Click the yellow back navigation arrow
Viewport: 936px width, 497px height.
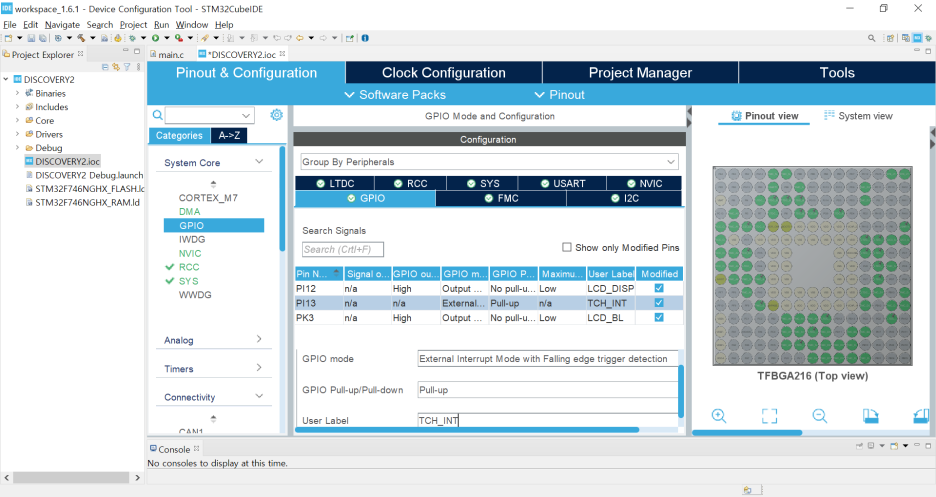pyautogui.click(x=300, y=38)
